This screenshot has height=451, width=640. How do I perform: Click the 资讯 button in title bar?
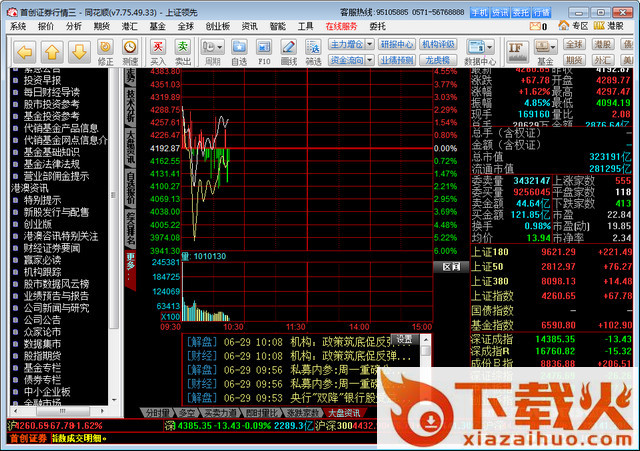point(500,13)
